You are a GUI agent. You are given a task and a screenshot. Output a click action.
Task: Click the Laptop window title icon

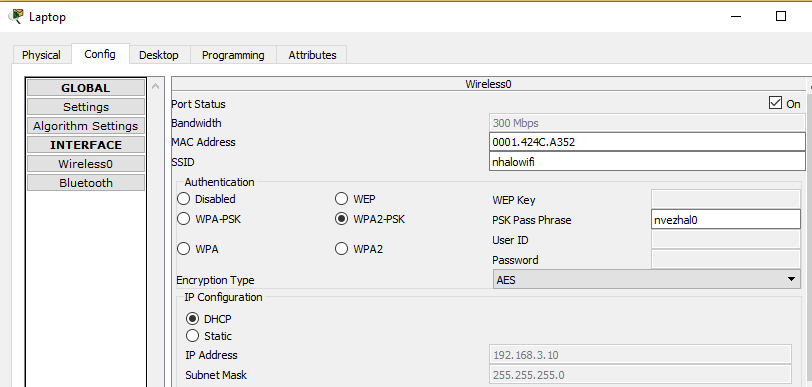coord(16,16)
